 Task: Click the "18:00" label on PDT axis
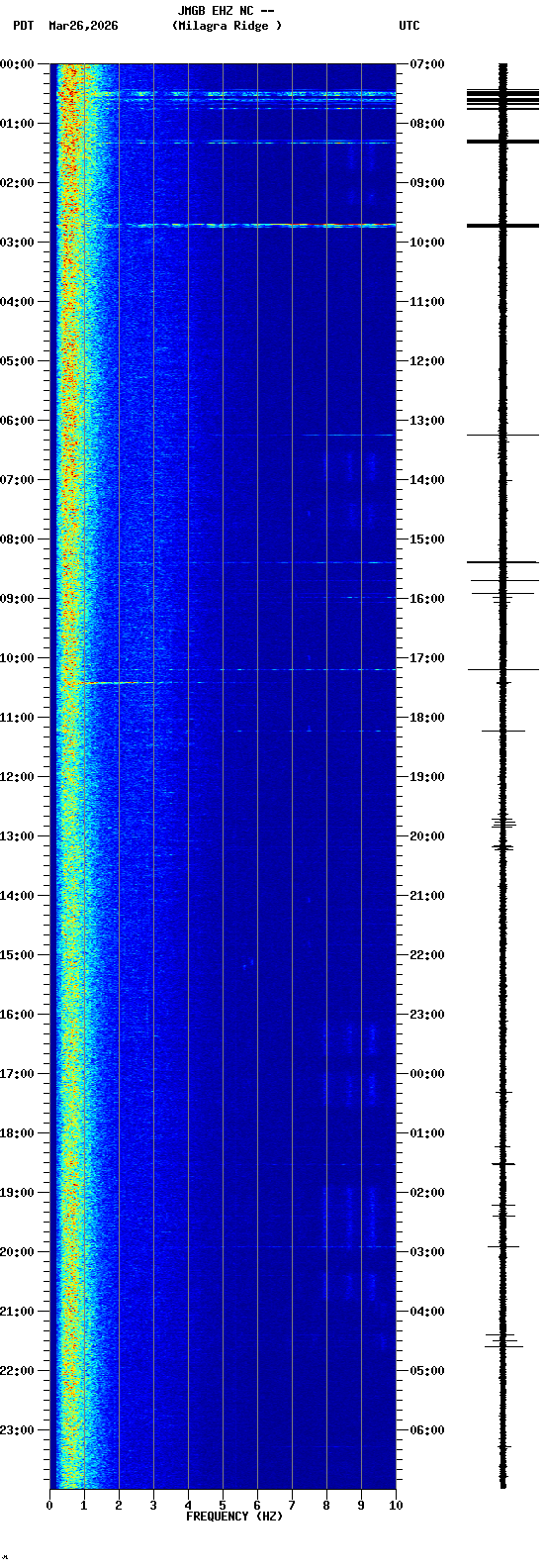coord(17,1133)
